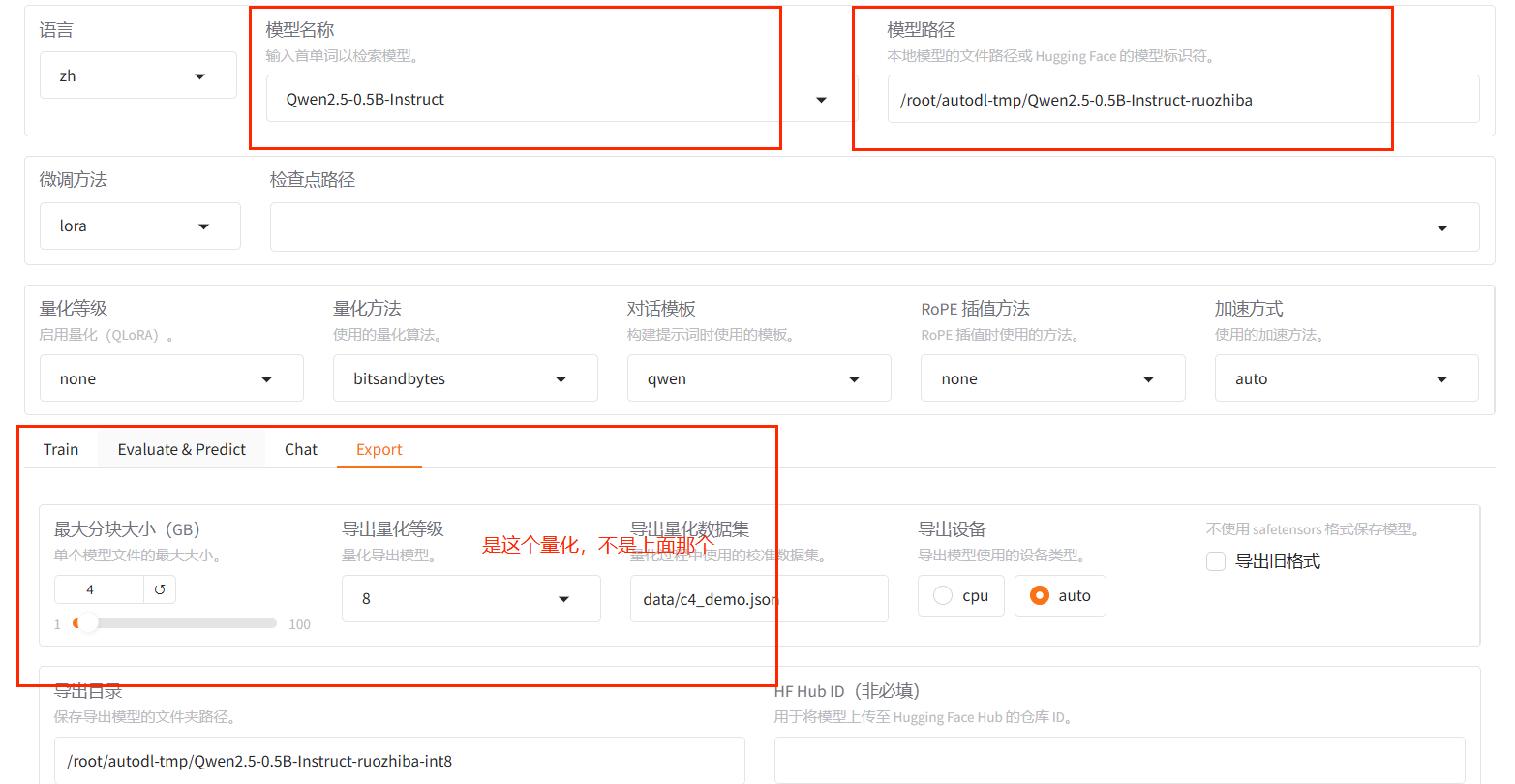Switch to the Chat tab
Screen dimensions: 1515x784
point(301,449)
